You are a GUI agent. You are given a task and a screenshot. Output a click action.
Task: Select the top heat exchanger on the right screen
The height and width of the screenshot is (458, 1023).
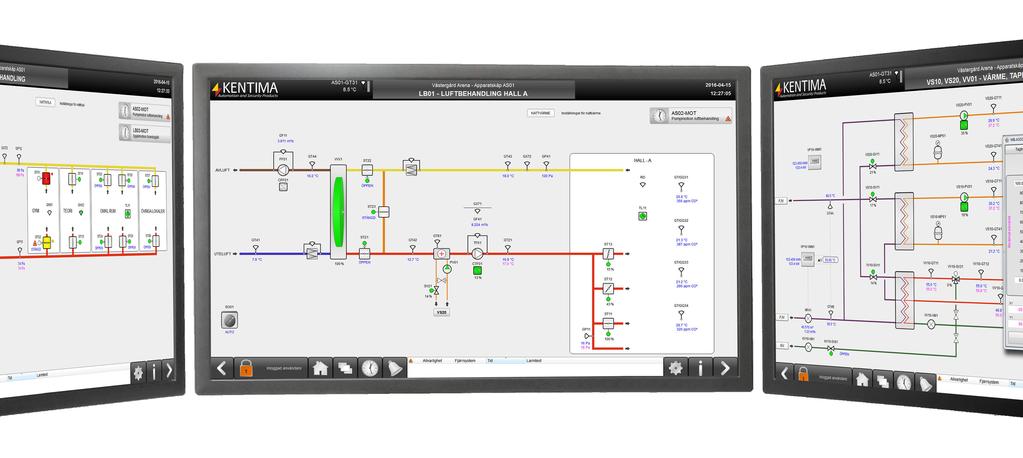click(x=904, y=141)
